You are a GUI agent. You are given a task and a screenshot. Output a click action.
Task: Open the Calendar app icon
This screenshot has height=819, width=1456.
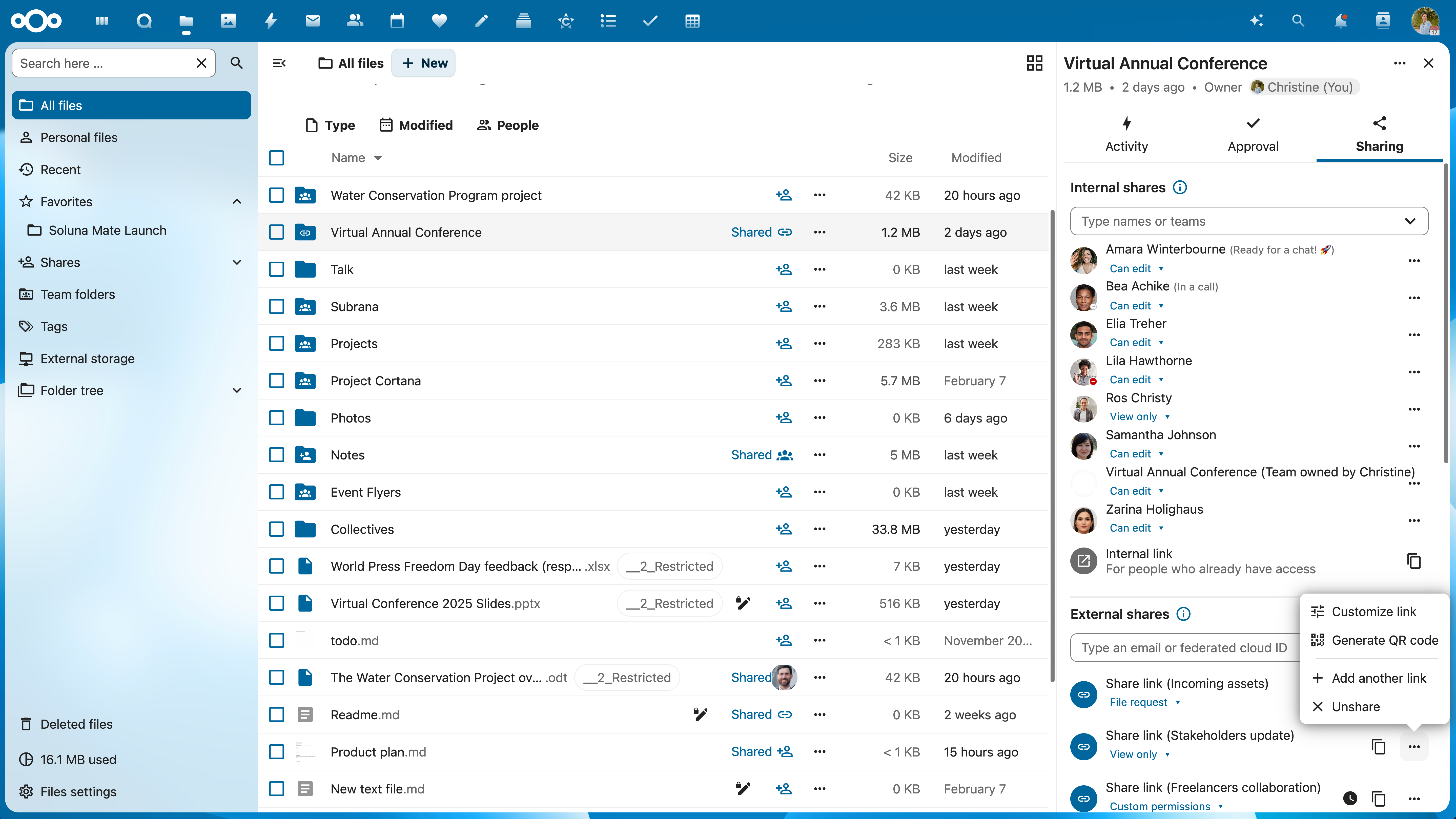[397, 21]
